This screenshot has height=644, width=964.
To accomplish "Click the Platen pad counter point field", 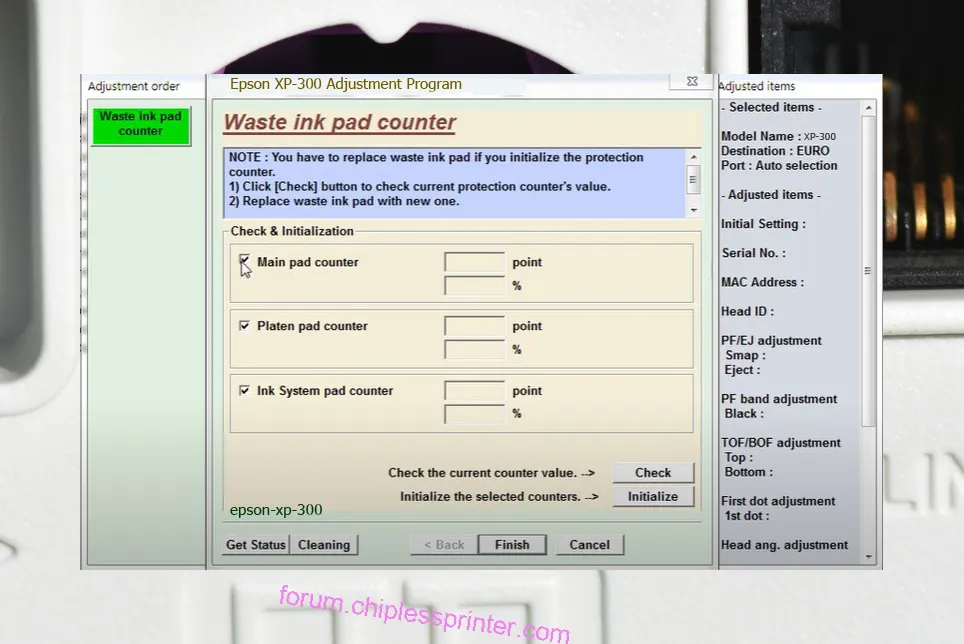I will click(x=474, y=326).
